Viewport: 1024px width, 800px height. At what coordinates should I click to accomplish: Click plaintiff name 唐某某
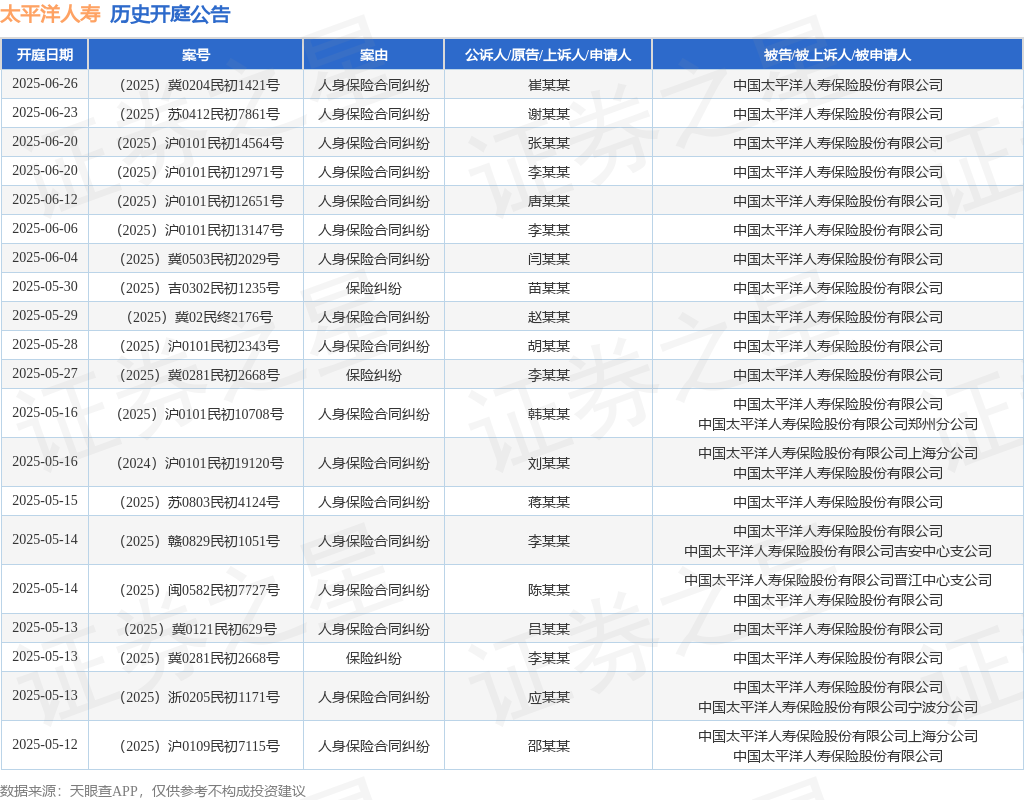point(549,201)
